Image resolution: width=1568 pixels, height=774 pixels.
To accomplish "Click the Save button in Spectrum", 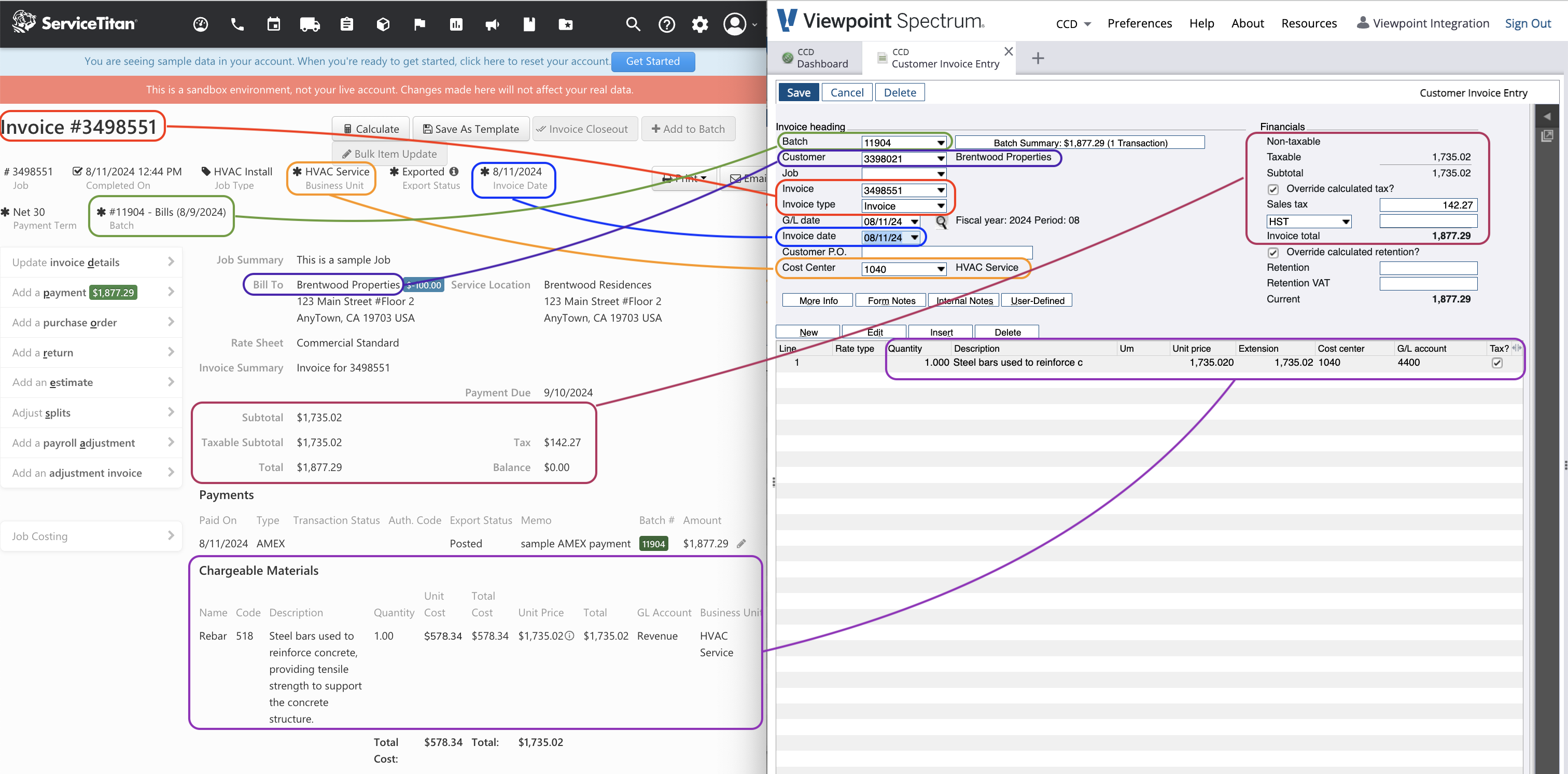I will click(798, 92).
